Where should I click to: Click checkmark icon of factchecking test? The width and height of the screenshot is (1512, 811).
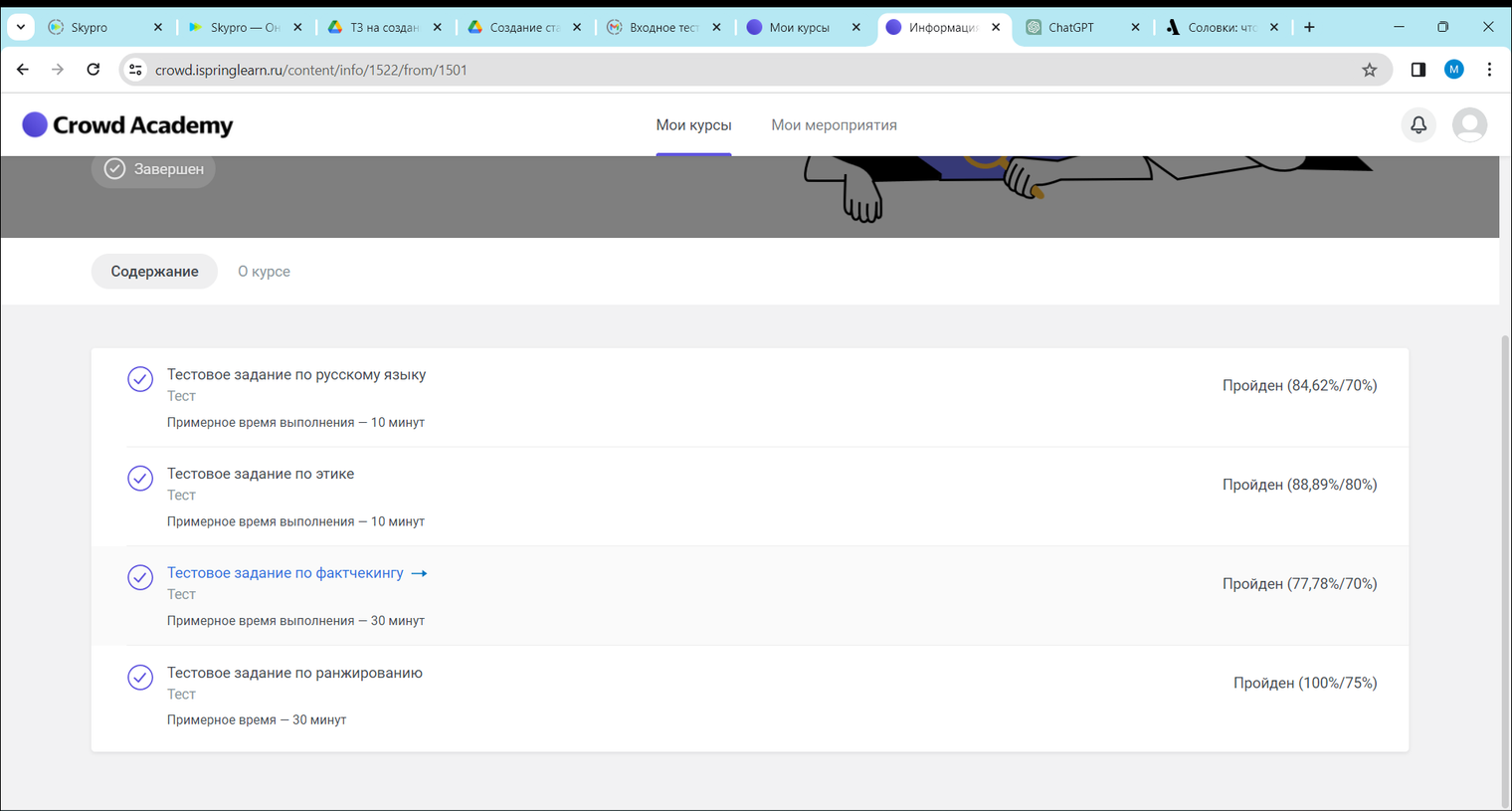140,577
